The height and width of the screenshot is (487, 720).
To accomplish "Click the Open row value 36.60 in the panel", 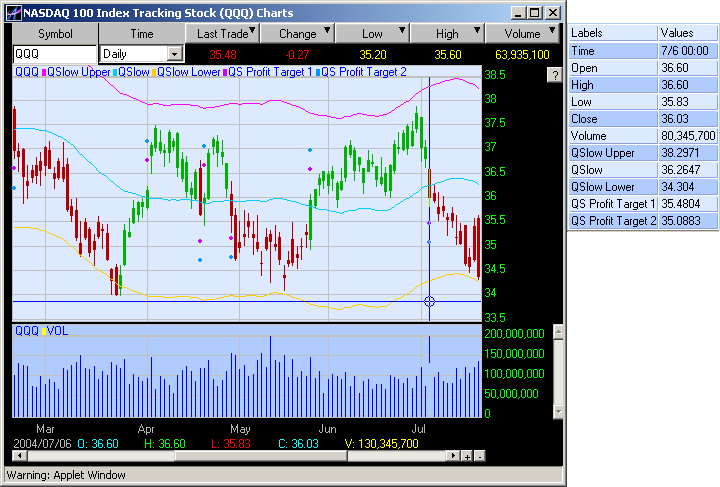I will [x=688, y=68].
